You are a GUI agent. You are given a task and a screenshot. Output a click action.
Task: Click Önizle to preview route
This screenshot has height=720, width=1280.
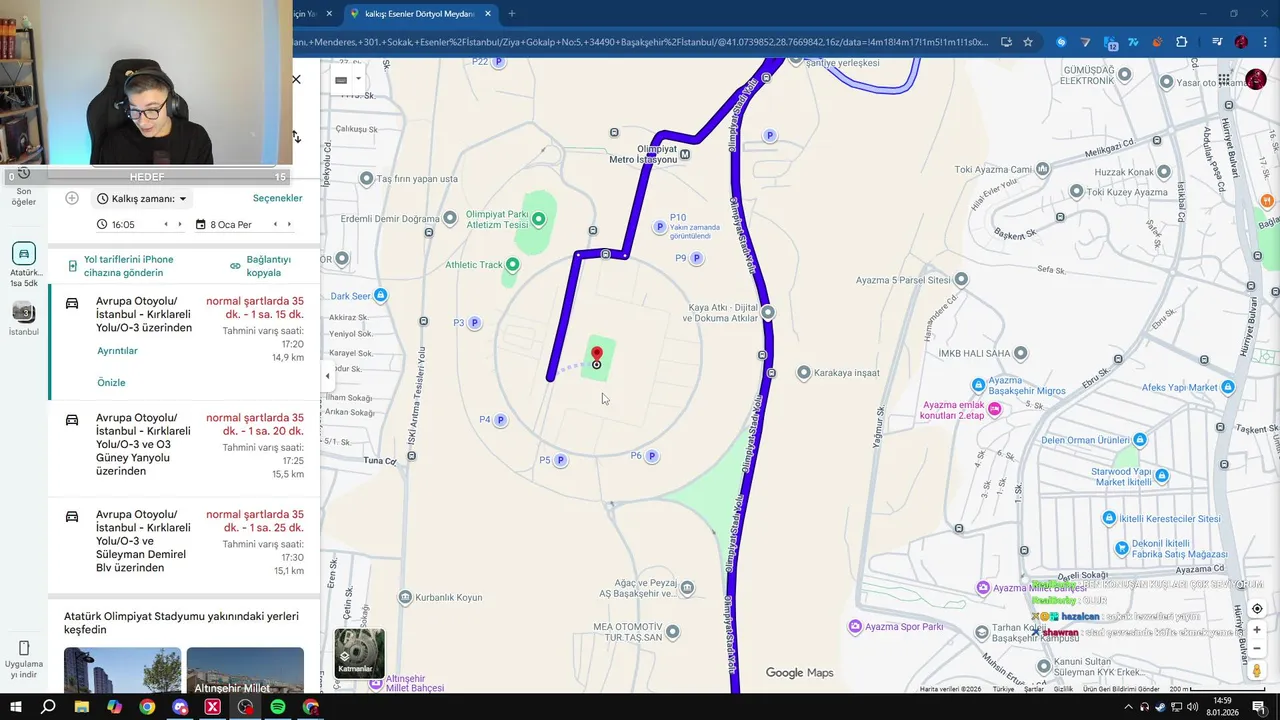tap(111, 383)
